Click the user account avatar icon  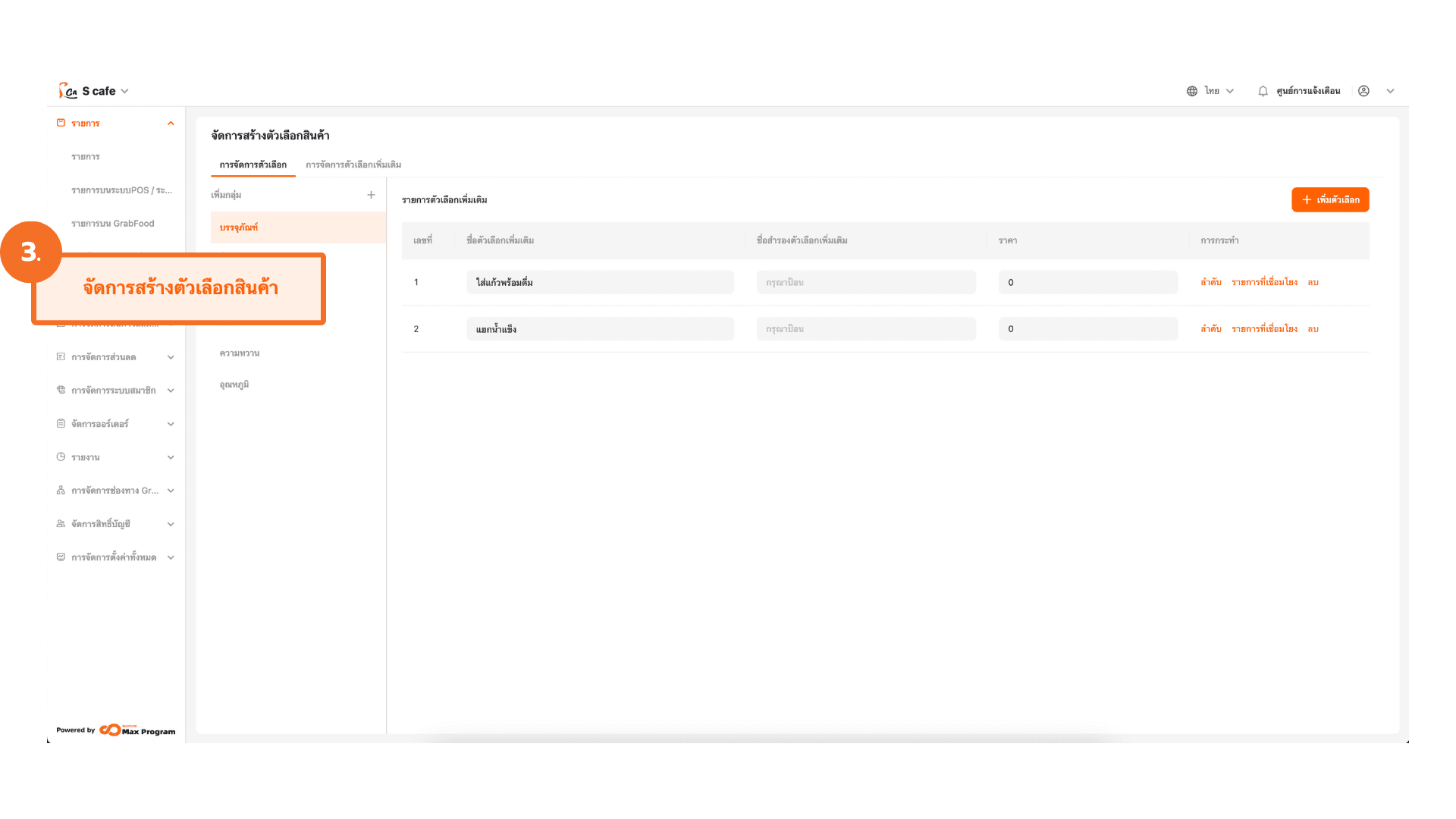point(1363,91)
